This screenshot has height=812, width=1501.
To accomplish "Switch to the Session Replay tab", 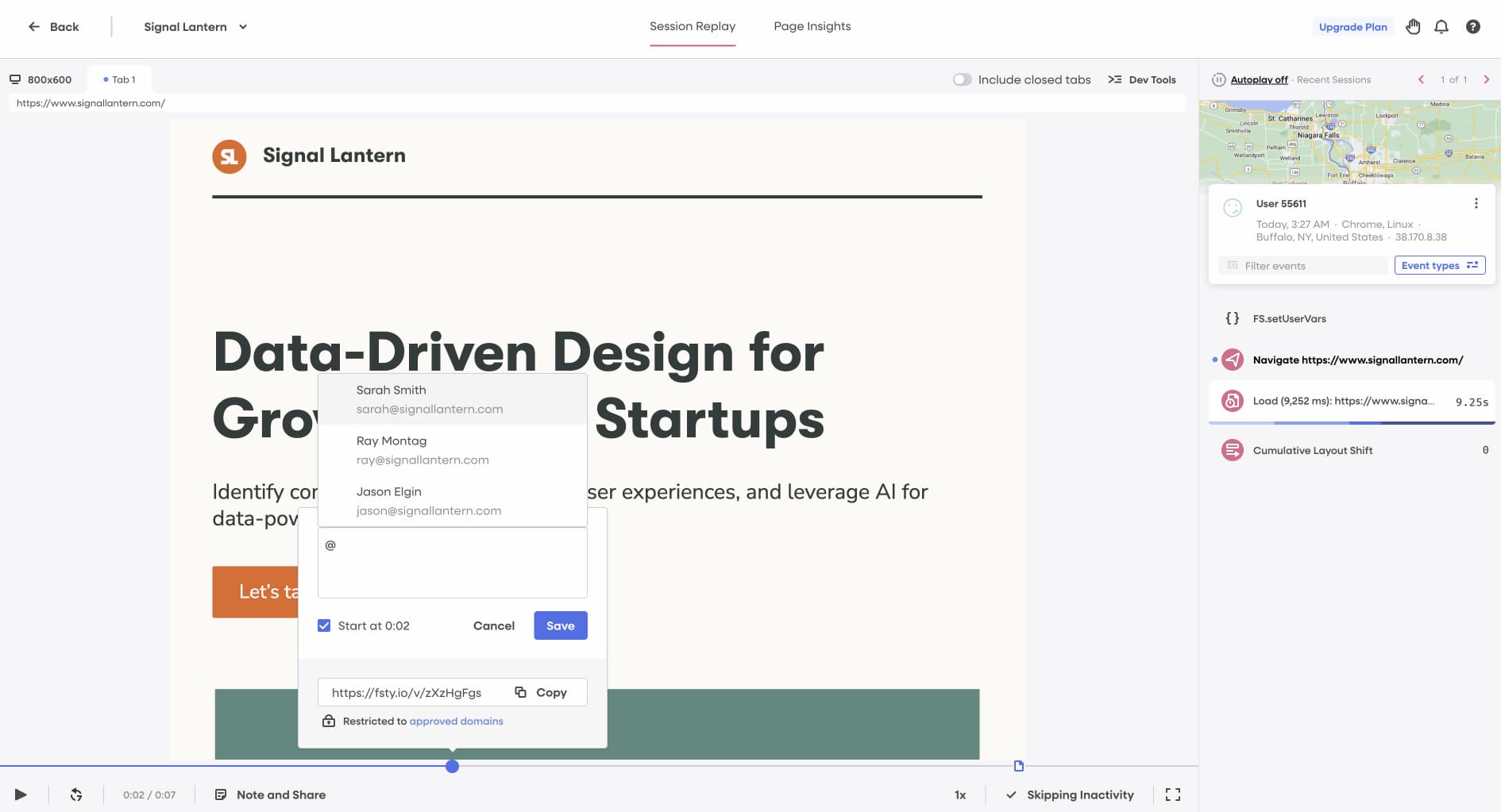I will coord(693,26).
